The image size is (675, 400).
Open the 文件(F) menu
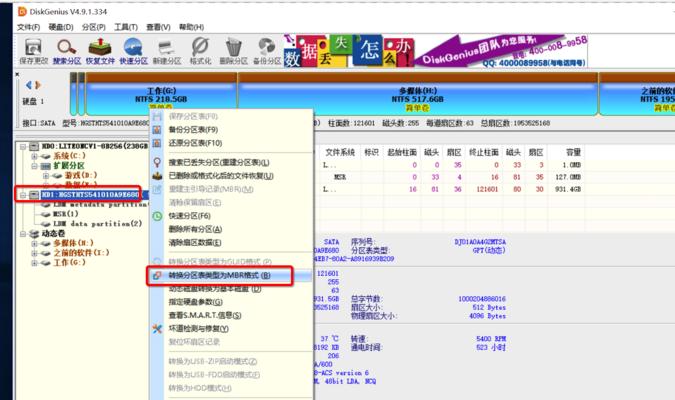pyautogui.click(x=28, y=27)
